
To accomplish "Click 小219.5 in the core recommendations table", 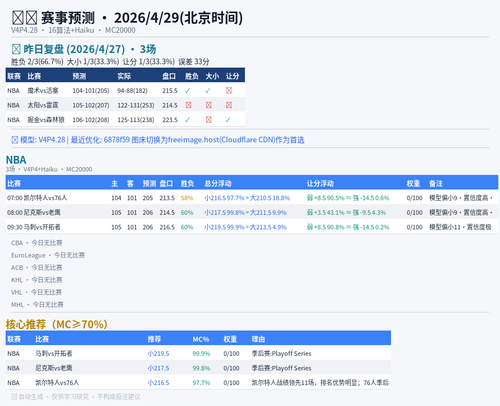I will [158, 354].
